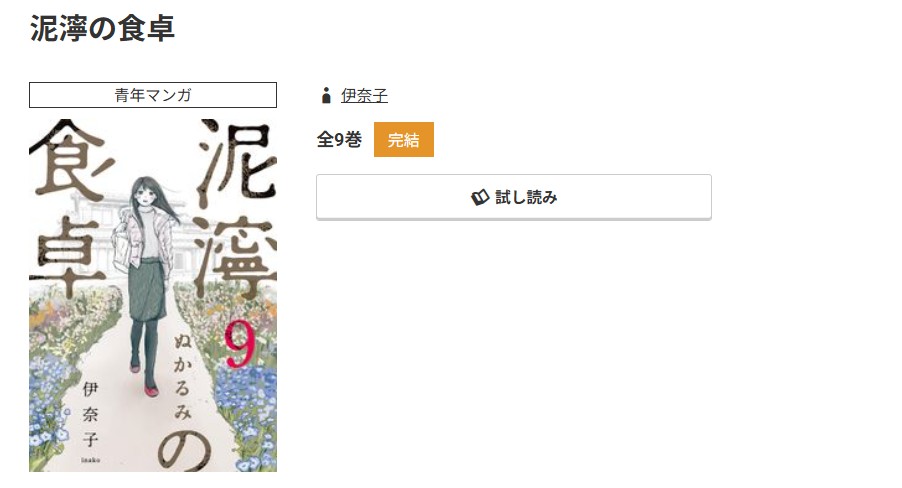902x488 pixels.
Task: Click the ぬかるみ reading text on the cover
Action: pos(183,377)
